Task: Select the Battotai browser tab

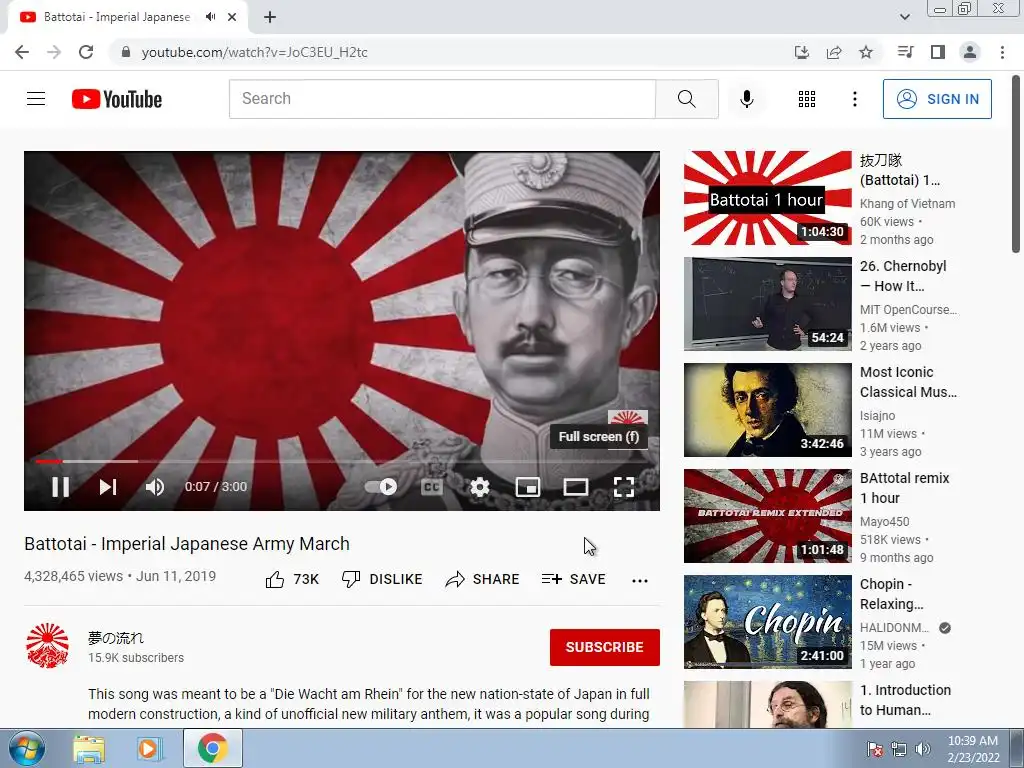Action: 128,17
